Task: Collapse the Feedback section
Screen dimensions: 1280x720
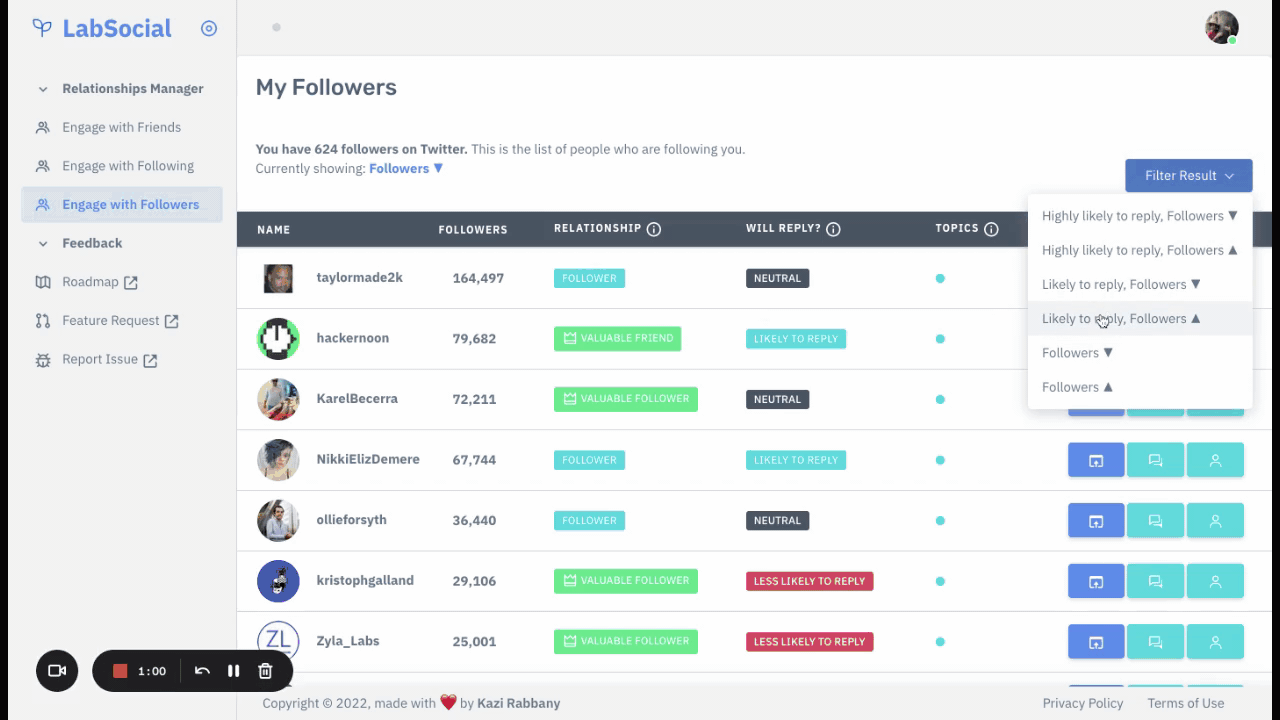Action: [x=43, y=243]
